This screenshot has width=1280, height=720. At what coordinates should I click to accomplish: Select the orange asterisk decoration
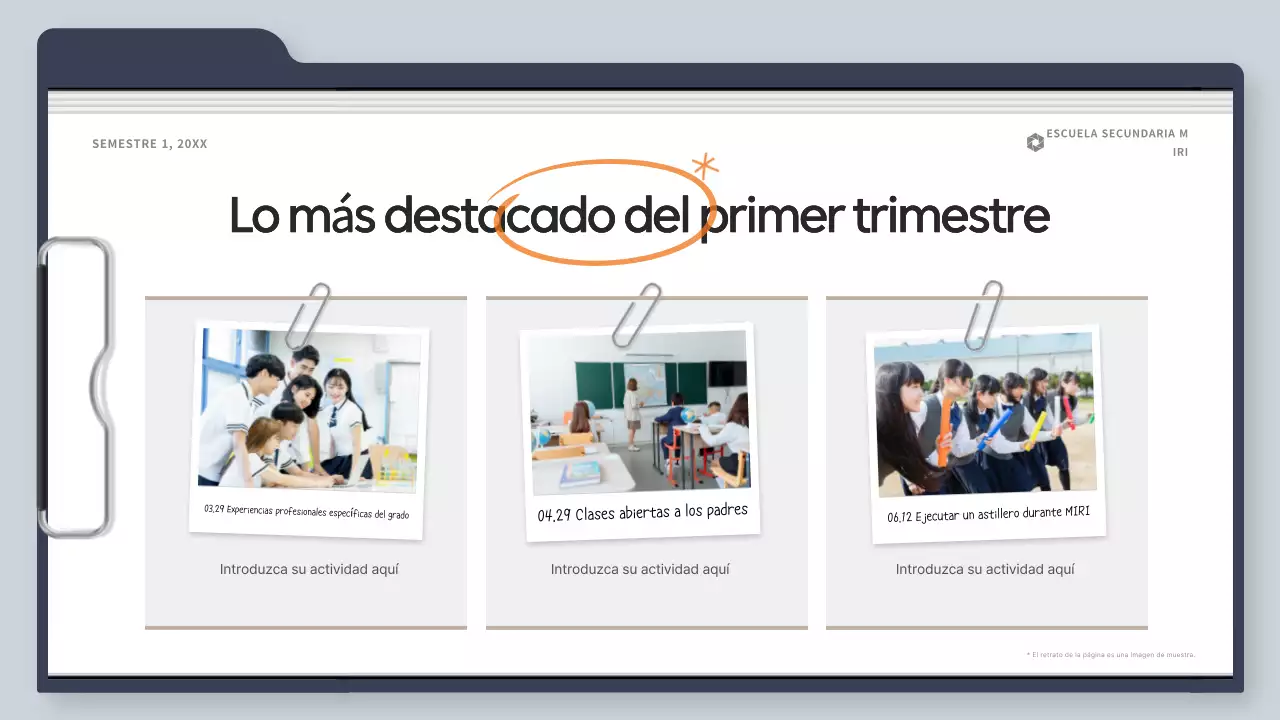pos(705,166)
